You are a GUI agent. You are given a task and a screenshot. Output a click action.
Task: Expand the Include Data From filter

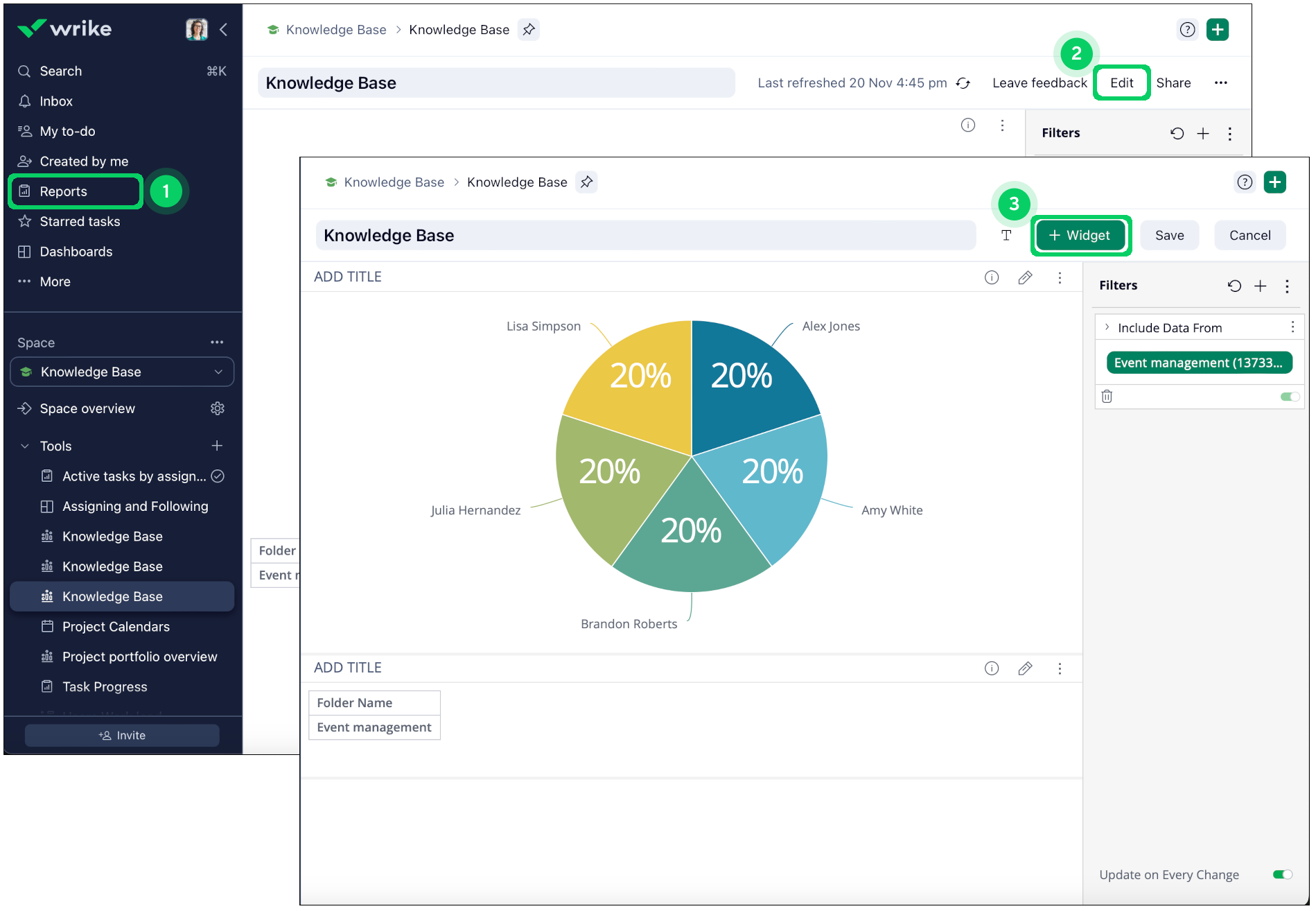coord(1107,327)
